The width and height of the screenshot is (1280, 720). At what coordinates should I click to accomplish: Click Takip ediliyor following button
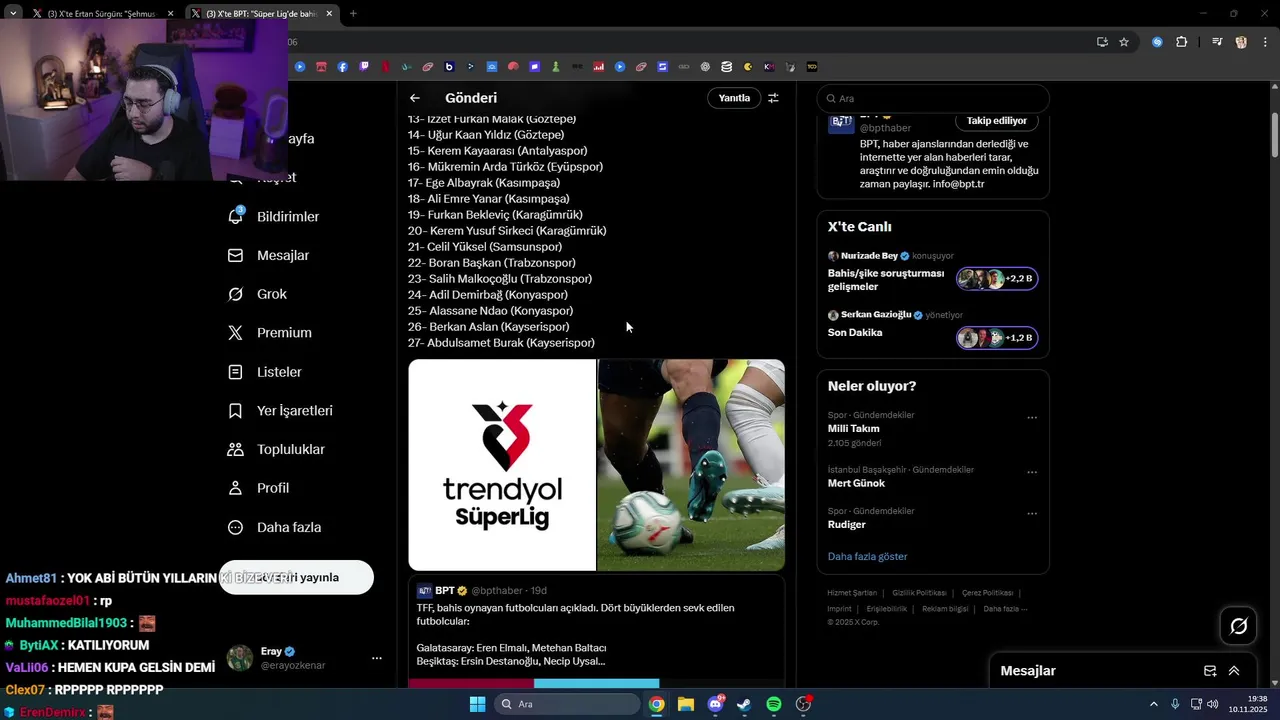tap(997, 121)
